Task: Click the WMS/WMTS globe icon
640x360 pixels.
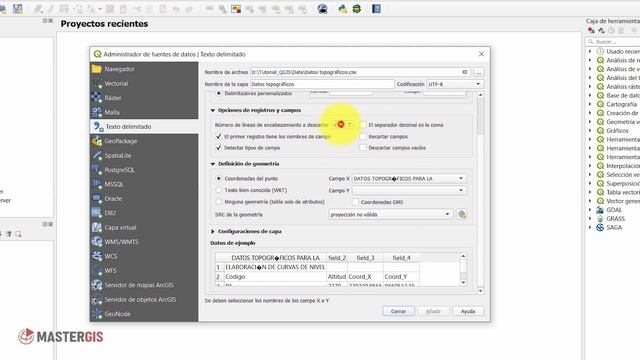Action: point(97,242)
